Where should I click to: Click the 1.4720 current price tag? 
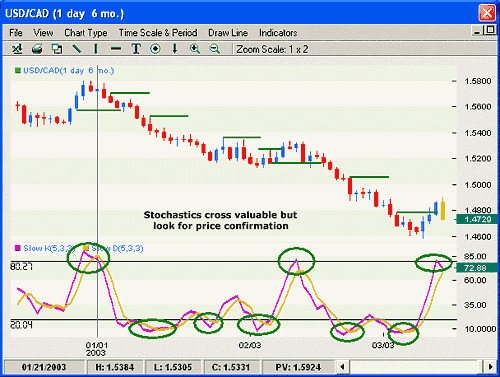(x=477, y=219)
